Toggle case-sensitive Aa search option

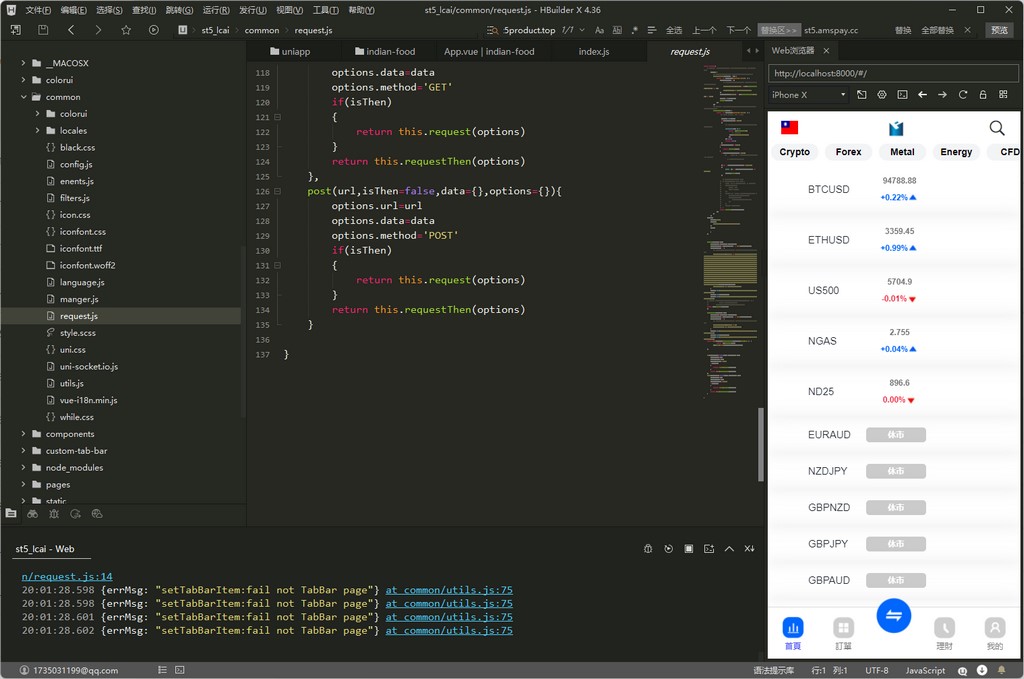[599, 30]
